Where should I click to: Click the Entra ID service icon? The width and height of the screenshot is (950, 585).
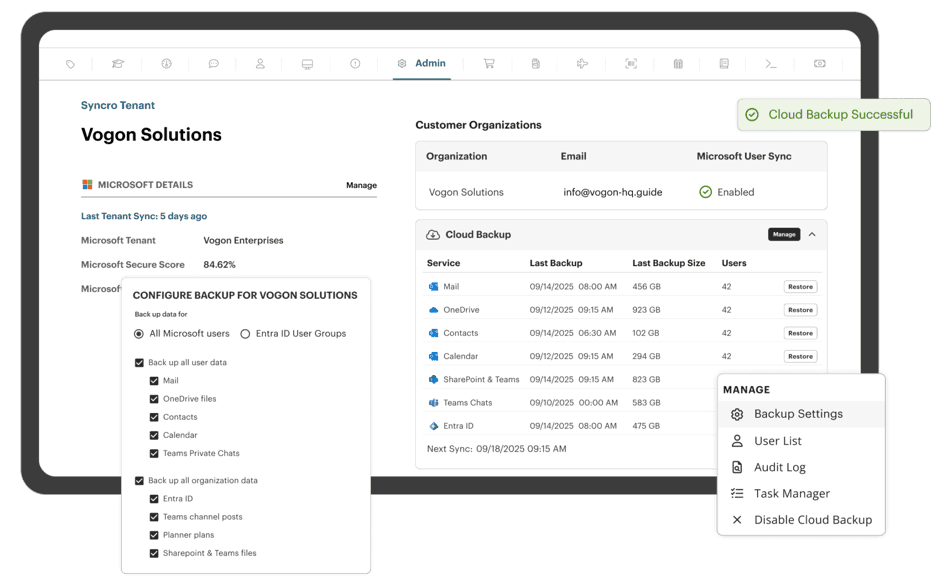[434, 426]
